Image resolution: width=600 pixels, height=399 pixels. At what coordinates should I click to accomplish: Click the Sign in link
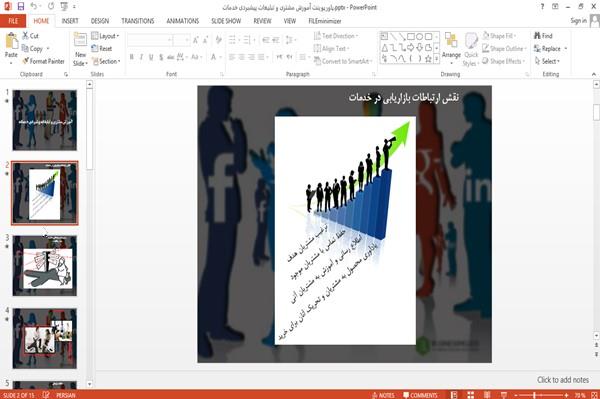click(x=578, y=21)
